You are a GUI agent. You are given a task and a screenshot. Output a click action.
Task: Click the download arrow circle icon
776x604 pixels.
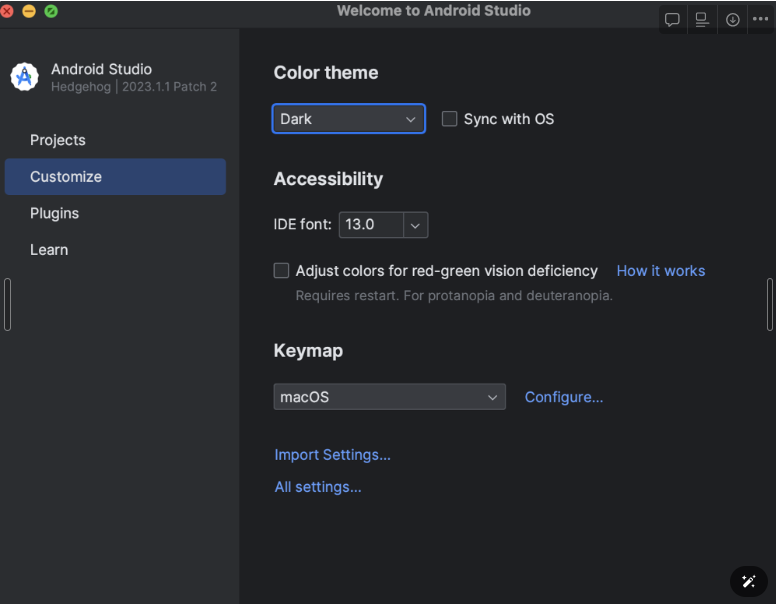click(x=732, y=20)
